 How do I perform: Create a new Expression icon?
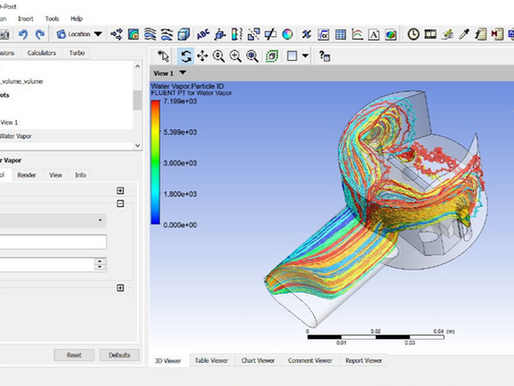point(324,34)
